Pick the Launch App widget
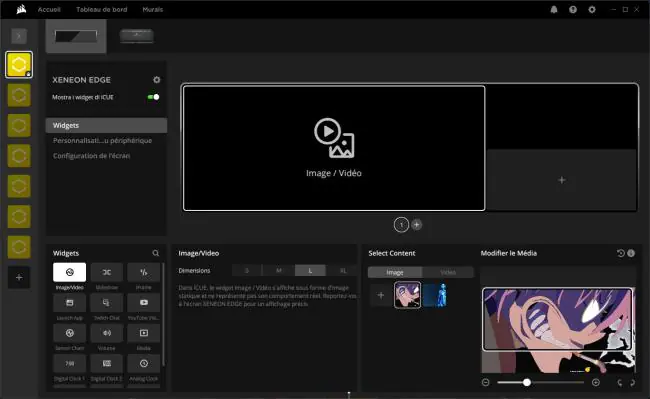 coord(70,303)
